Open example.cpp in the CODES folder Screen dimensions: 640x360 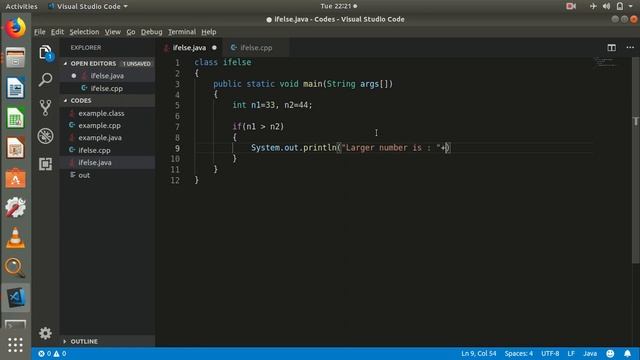[100, 125]
